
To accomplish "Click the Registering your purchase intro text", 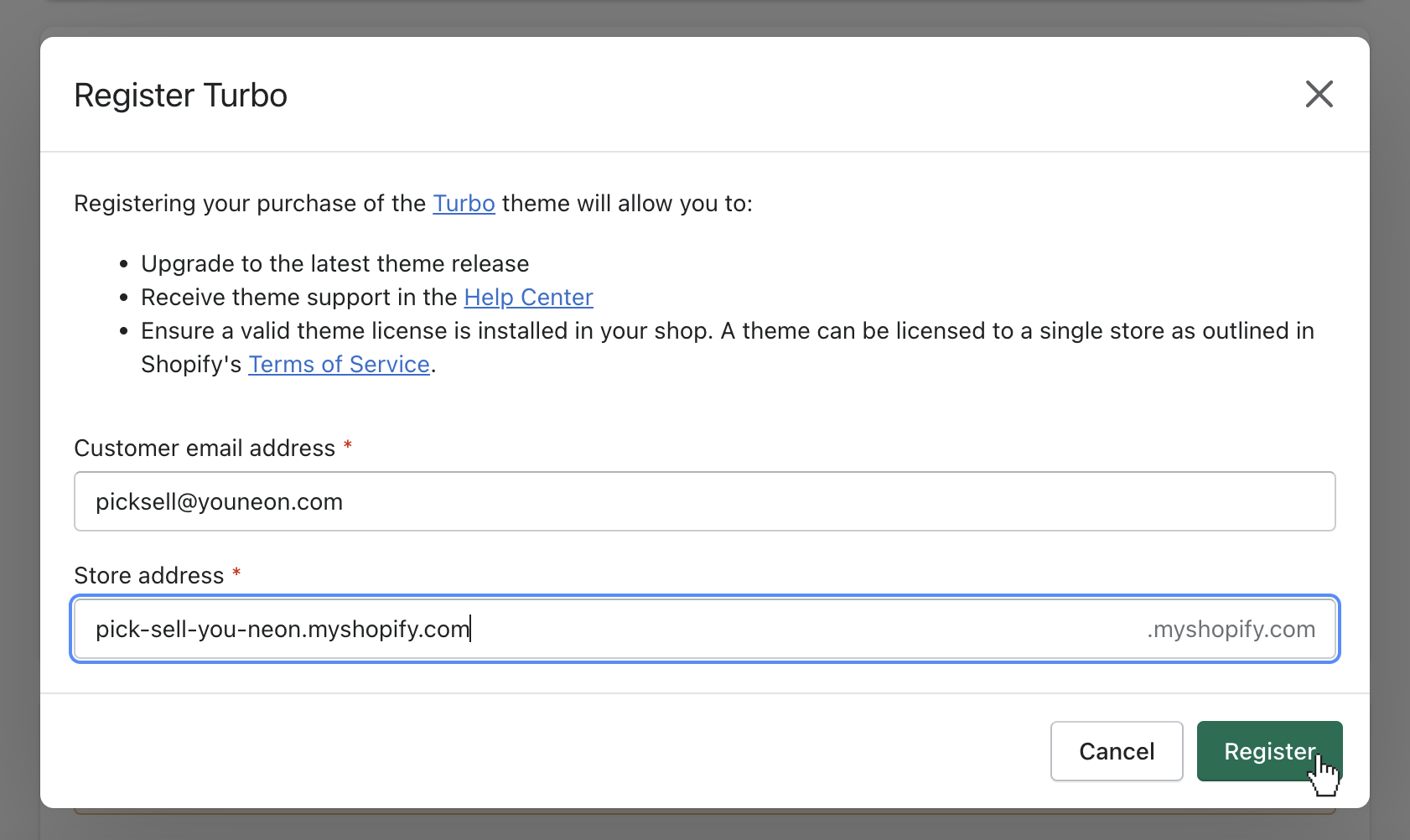I will coord(250,204).
